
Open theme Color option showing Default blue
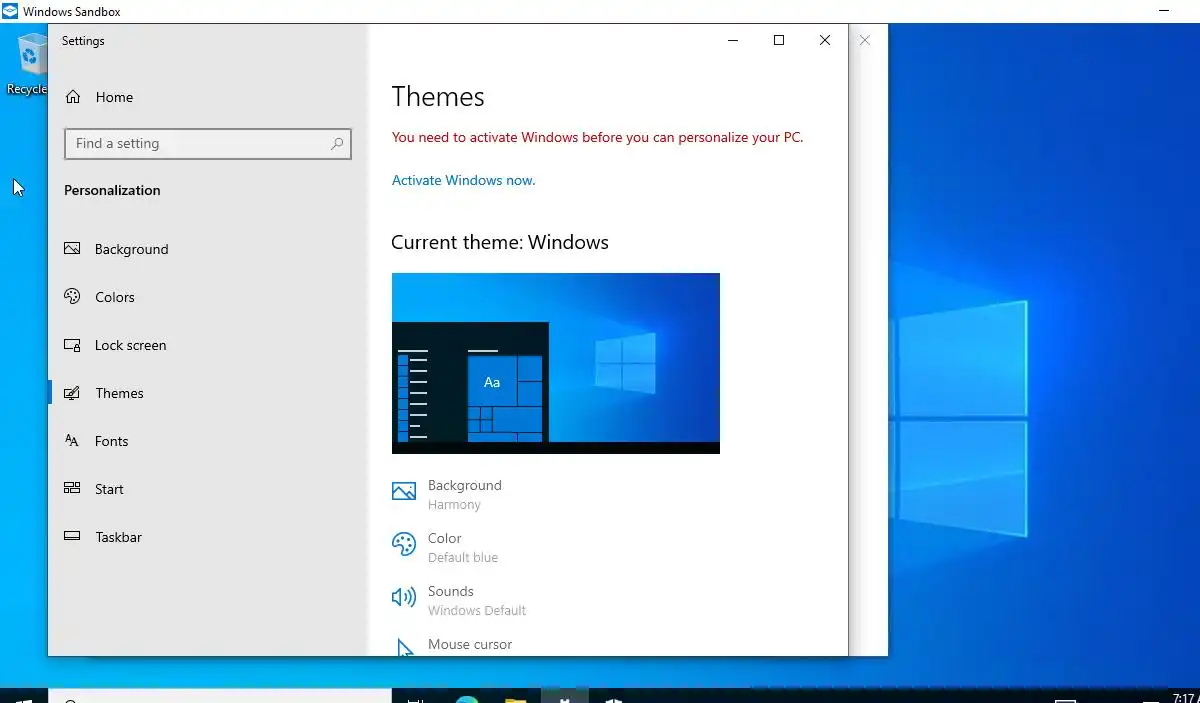tap(445, 547)
